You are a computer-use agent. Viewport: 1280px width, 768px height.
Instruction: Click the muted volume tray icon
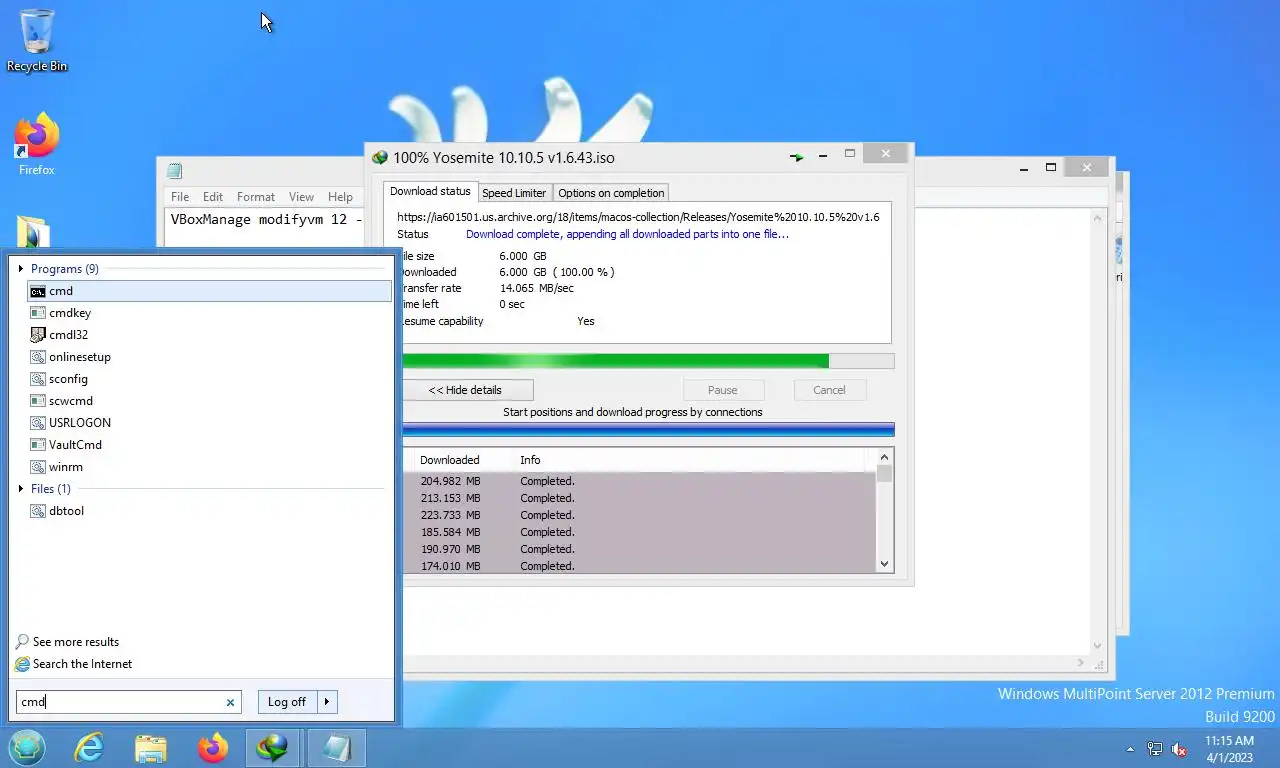tap(1180, 748)
